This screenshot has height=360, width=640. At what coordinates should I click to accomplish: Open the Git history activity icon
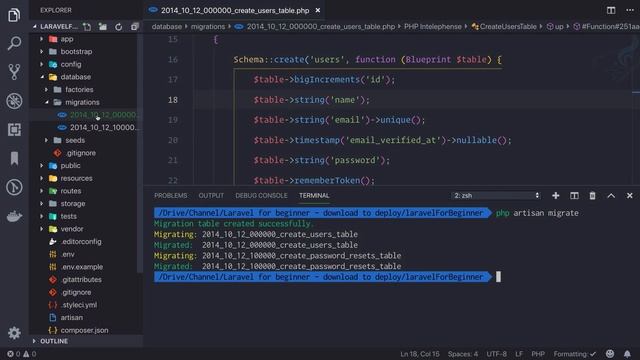[14, 187]
